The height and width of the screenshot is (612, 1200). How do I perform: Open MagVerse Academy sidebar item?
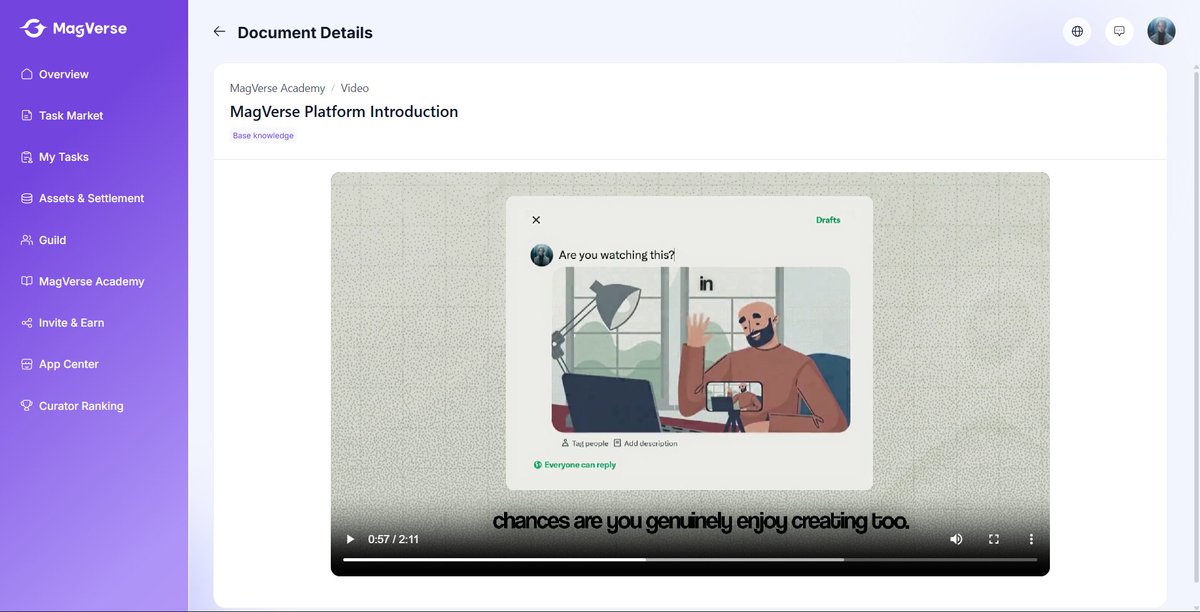(94, 282)
